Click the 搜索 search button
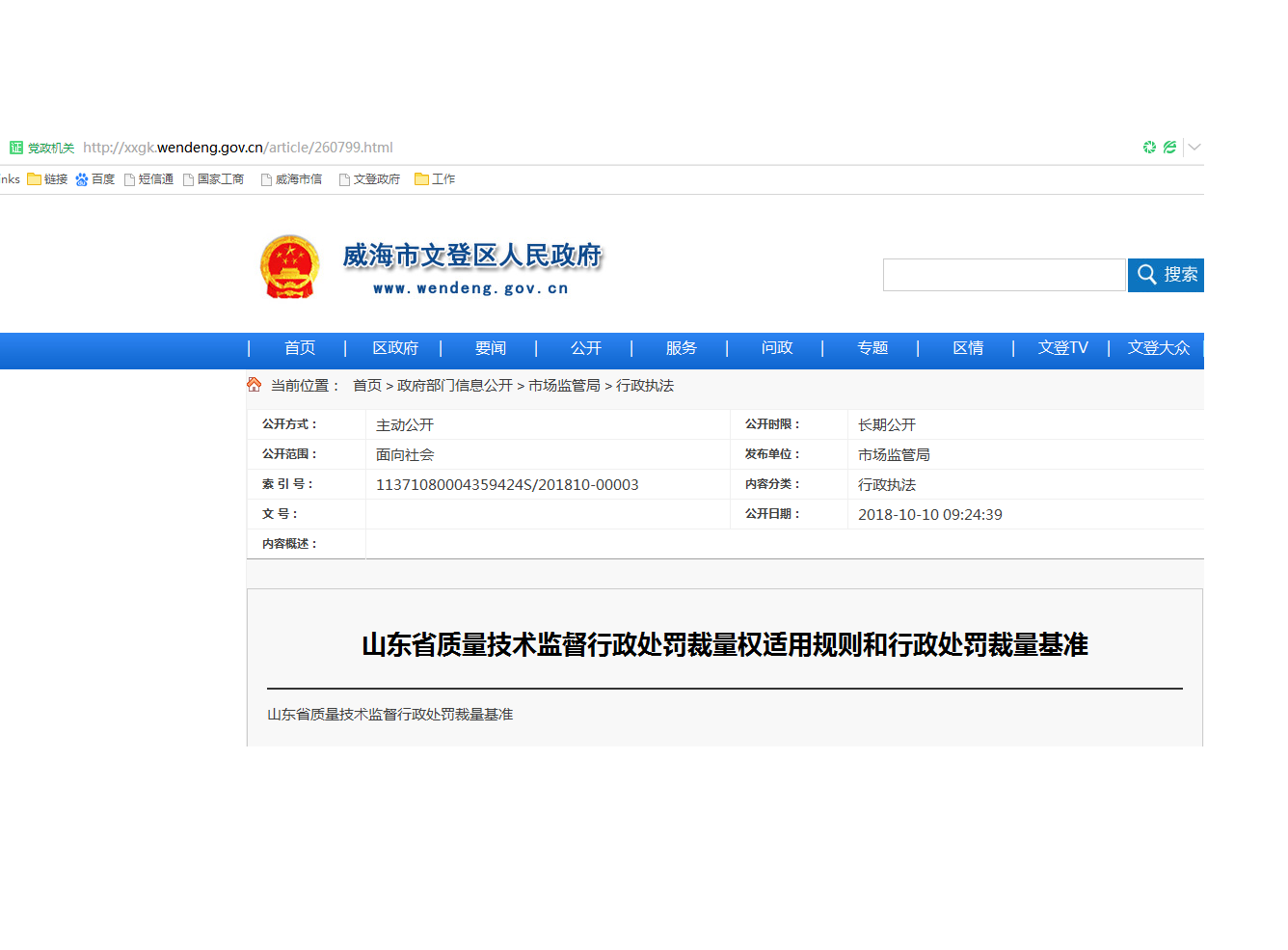Viewport: 1288px width, 950px height. pos(1166,275)
